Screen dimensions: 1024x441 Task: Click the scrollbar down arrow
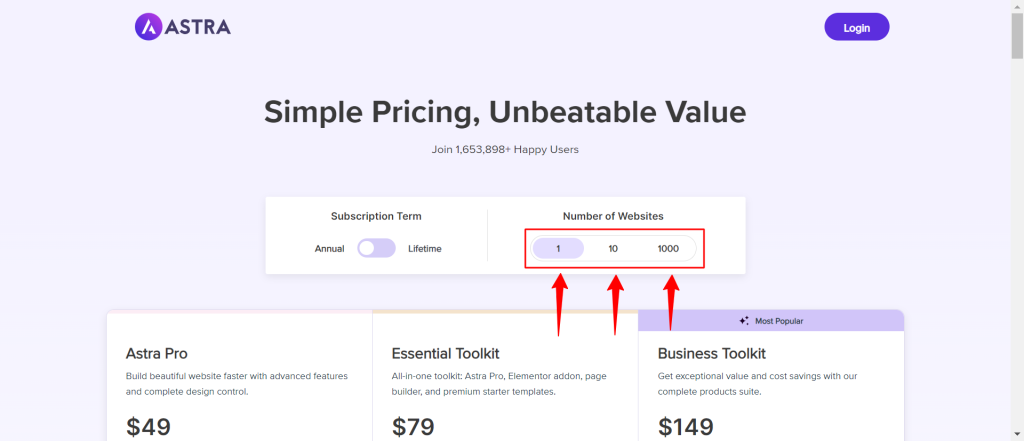point(1017,434)
